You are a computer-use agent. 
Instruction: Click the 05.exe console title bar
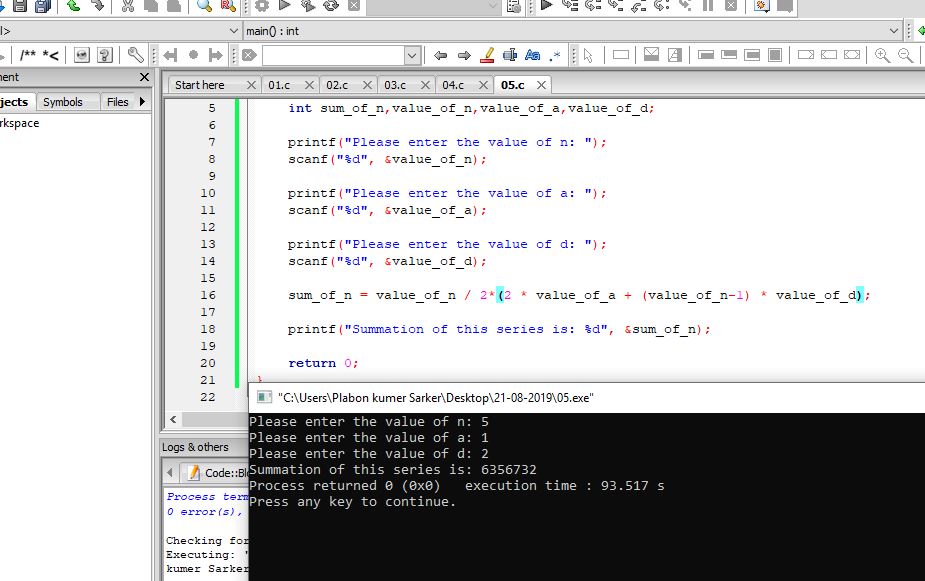[587, 398]
